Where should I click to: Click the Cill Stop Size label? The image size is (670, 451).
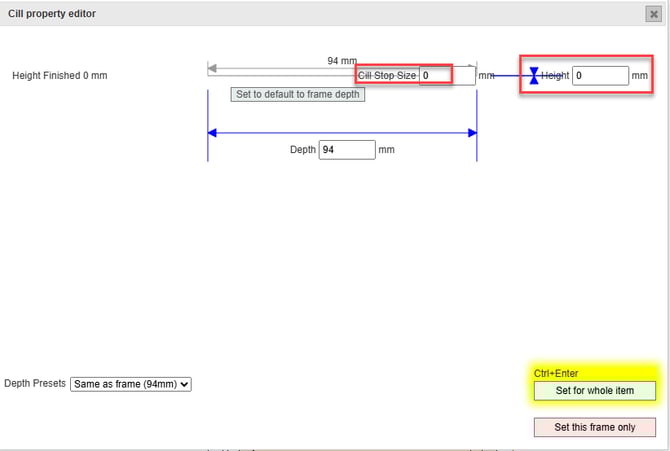pyautogui.click(x=388, y=75)
